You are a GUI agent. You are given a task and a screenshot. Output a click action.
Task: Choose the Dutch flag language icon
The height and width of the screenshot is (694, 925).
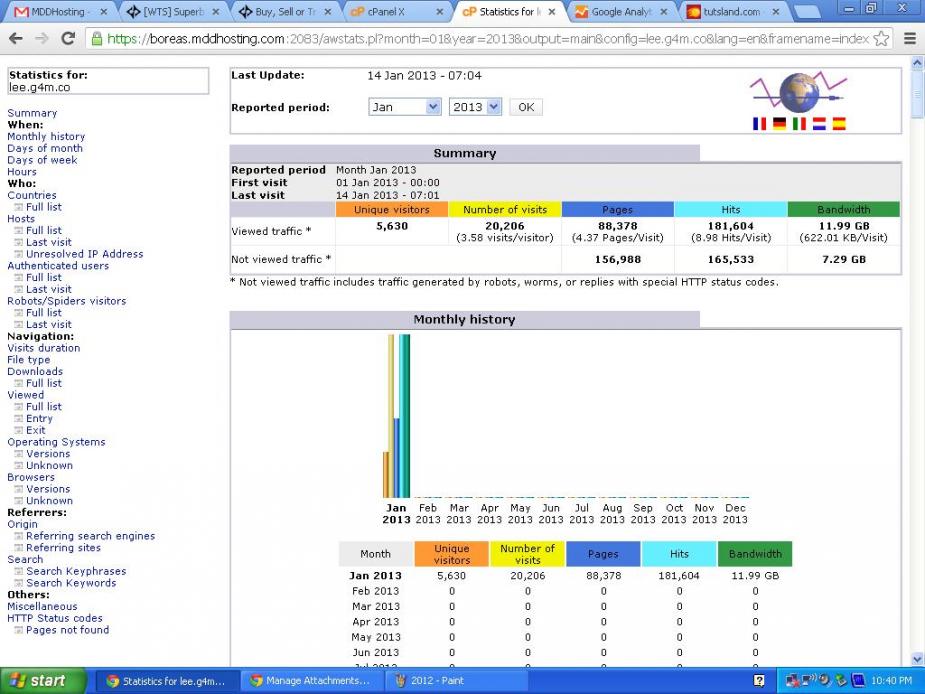click(x=819, y=124)
